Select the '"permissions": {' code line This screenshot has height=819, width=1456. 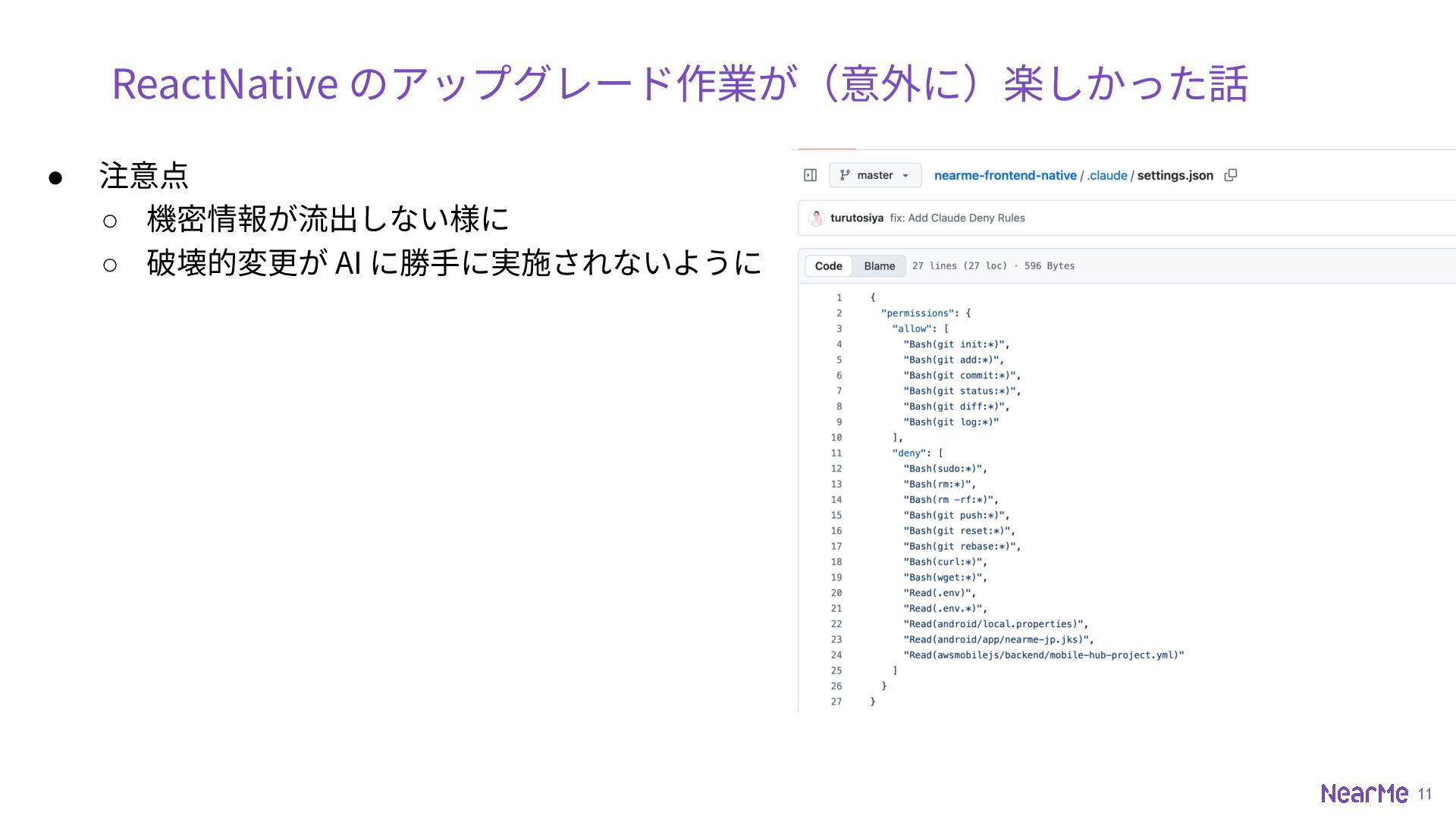click(x=926, y=313)
